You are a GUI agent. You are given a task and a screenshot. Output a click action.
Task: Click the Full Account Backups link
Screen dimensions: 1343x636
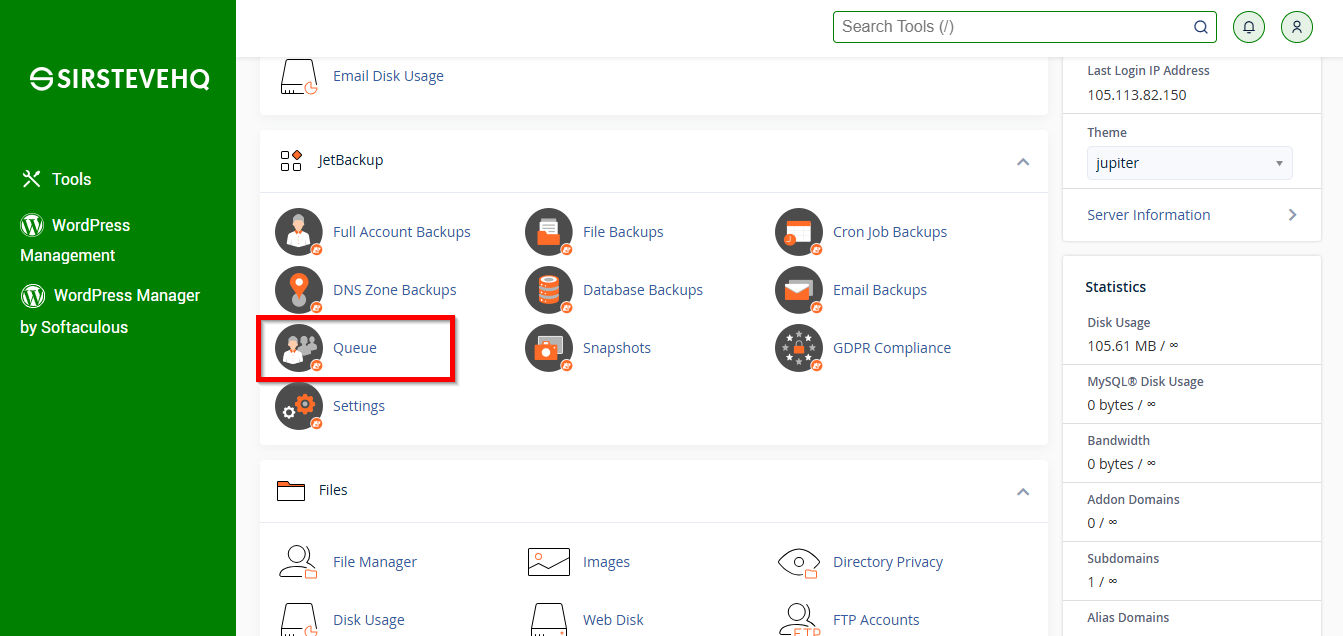402,232
